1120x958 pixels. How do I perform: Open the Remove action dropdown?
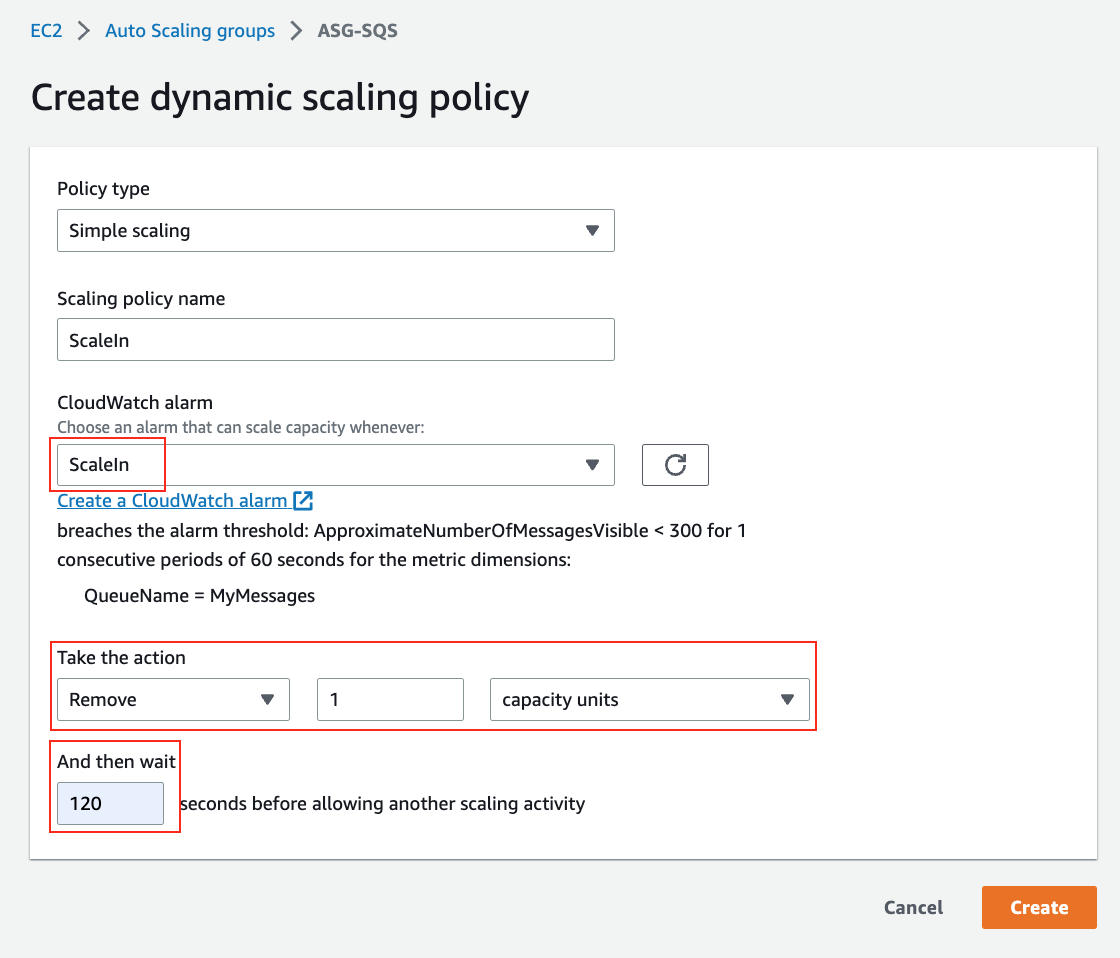click(x=174, y=699)
